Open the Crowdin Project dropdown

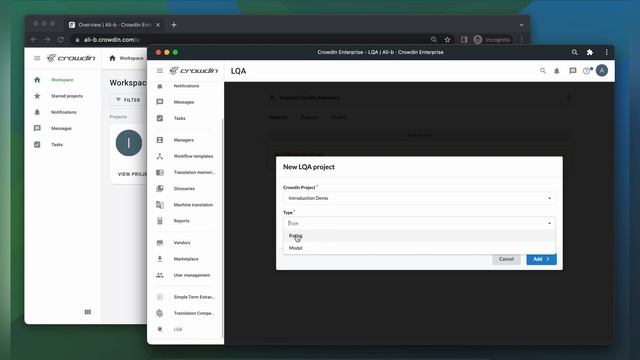point(419,198)
